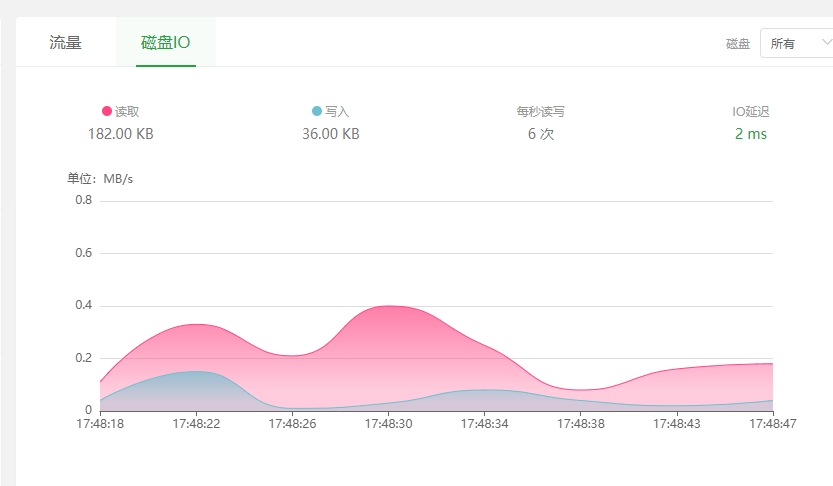Viewport: 833px width, 486px height.
Task: Click the 17:48:38 time axis label
Action: (x=581, y=424)
